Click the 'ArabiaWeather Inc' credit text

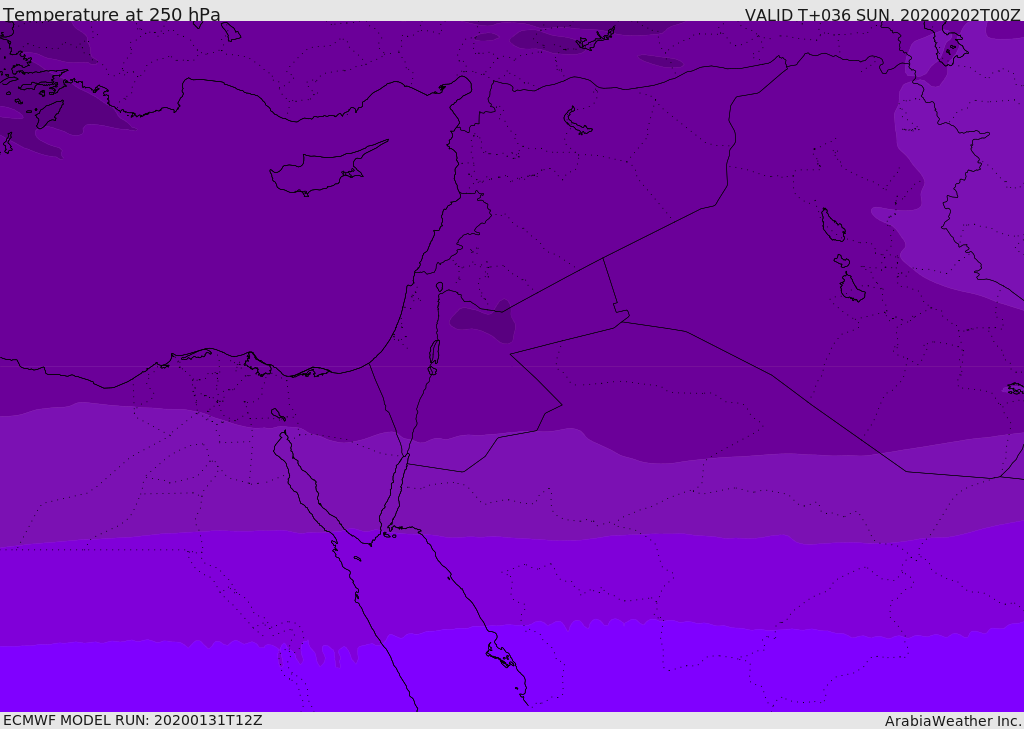(x=952, y=721)
